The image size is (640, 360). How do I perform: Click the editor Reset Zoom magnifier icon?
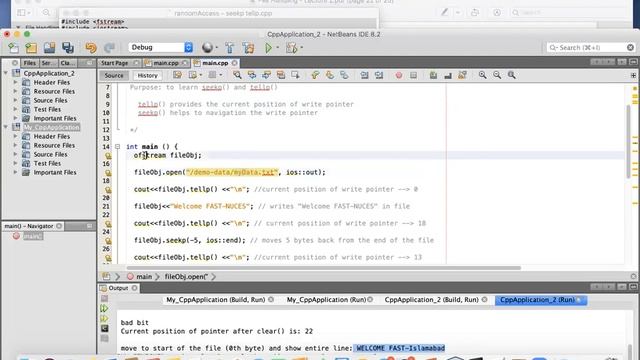(x=511, y=75)
